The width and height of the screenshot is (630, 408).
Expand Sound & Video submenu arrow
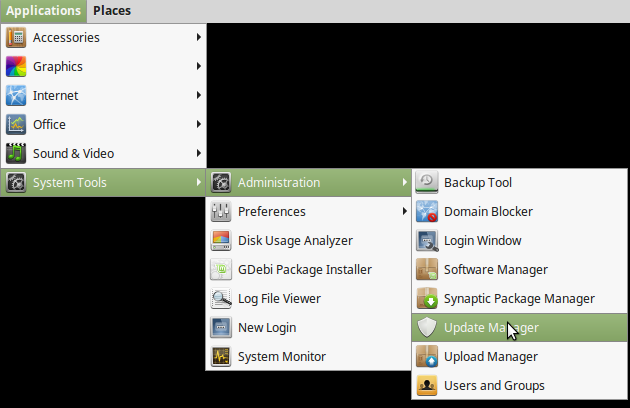[x=198, y=153]
